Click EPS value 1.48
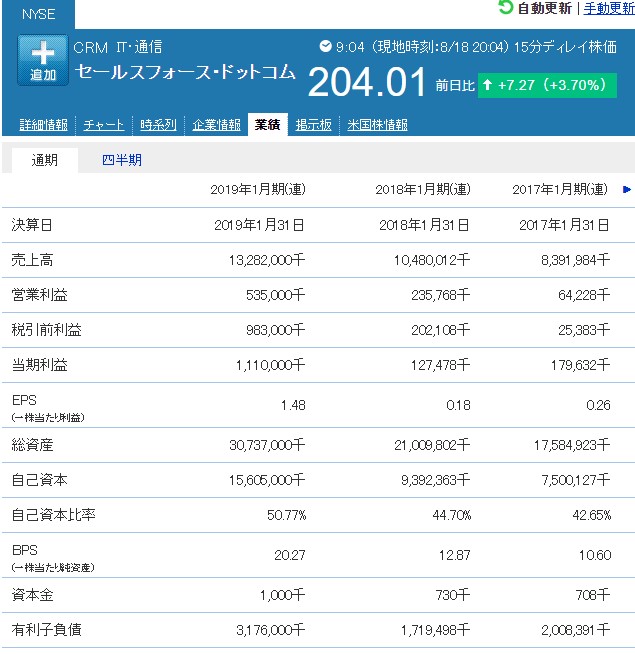 (x=293, y=405)
